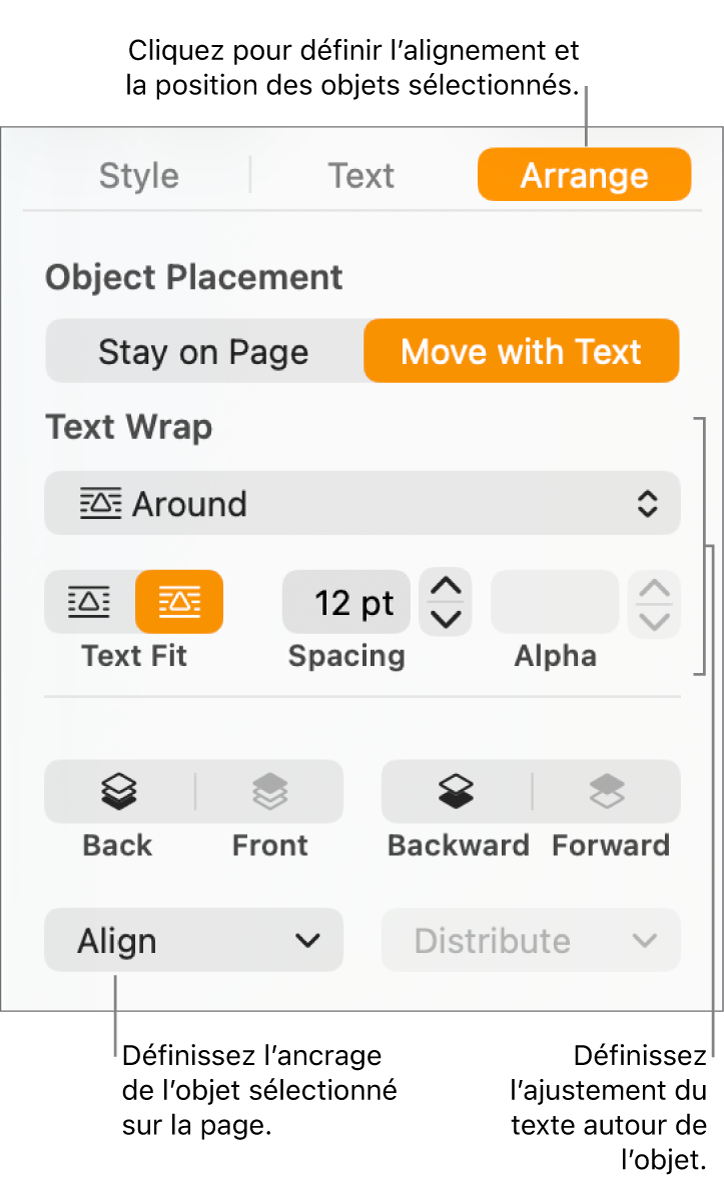Decrease Alpha with down arrow
This screenshot has width=724, height=1183.
click(x=654, y=620)
